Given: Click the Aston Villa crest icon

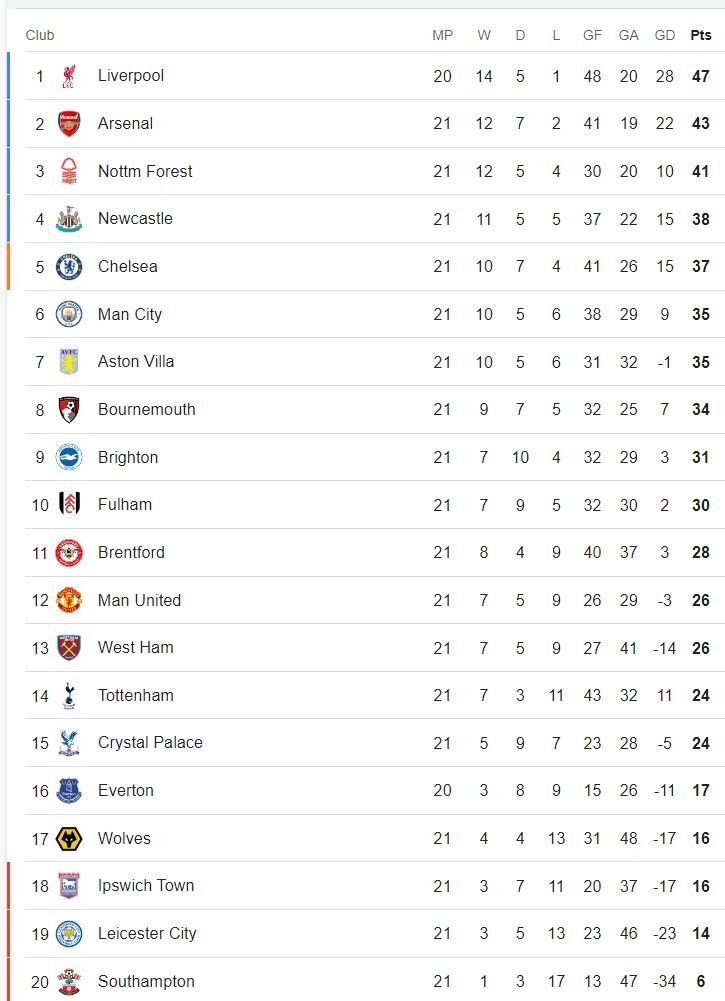Looking at the screenshot, I should pyautogui.click(x=68, y=362).
